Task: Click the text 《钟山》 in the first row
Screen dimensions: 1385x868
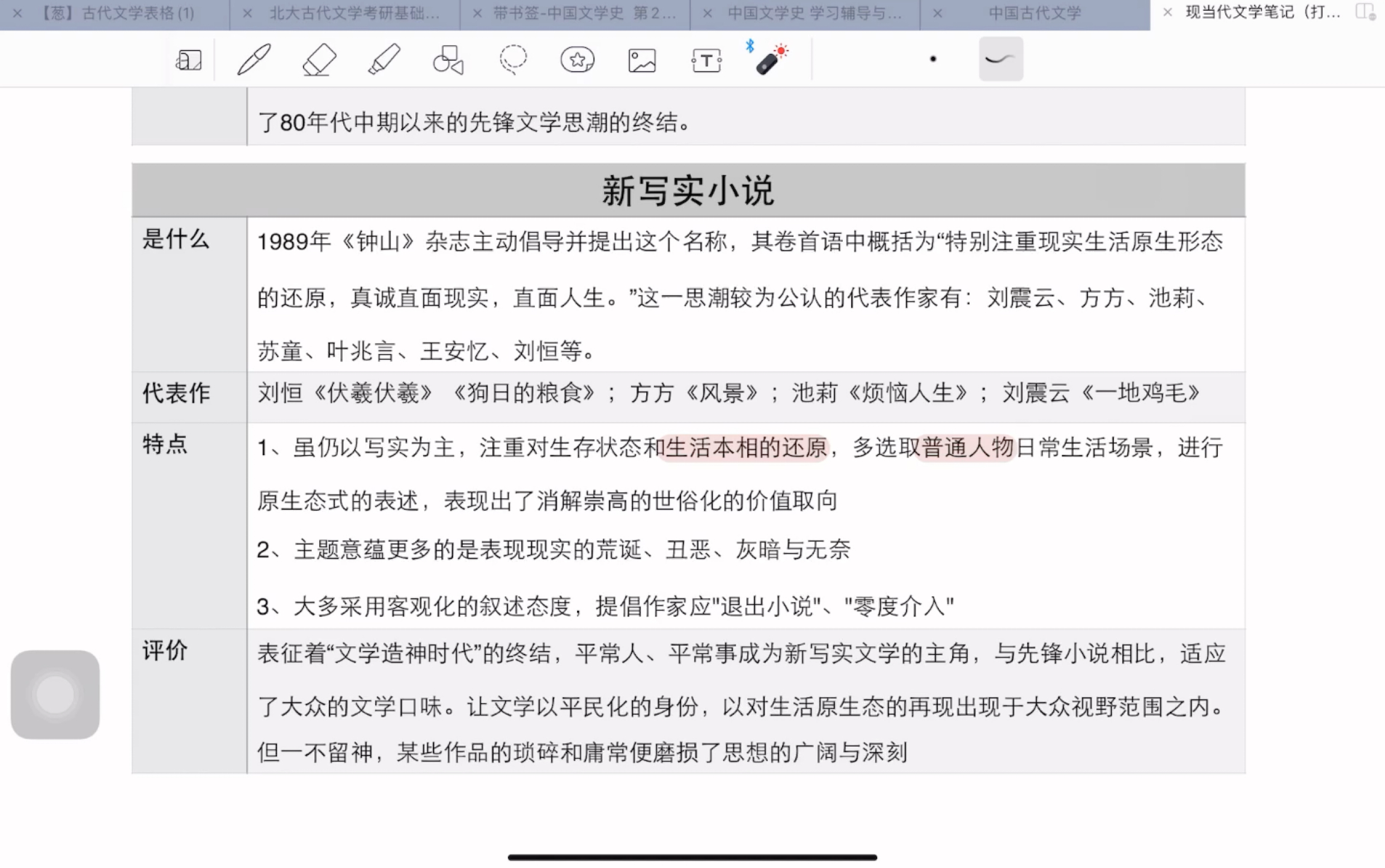Action: 379,242
